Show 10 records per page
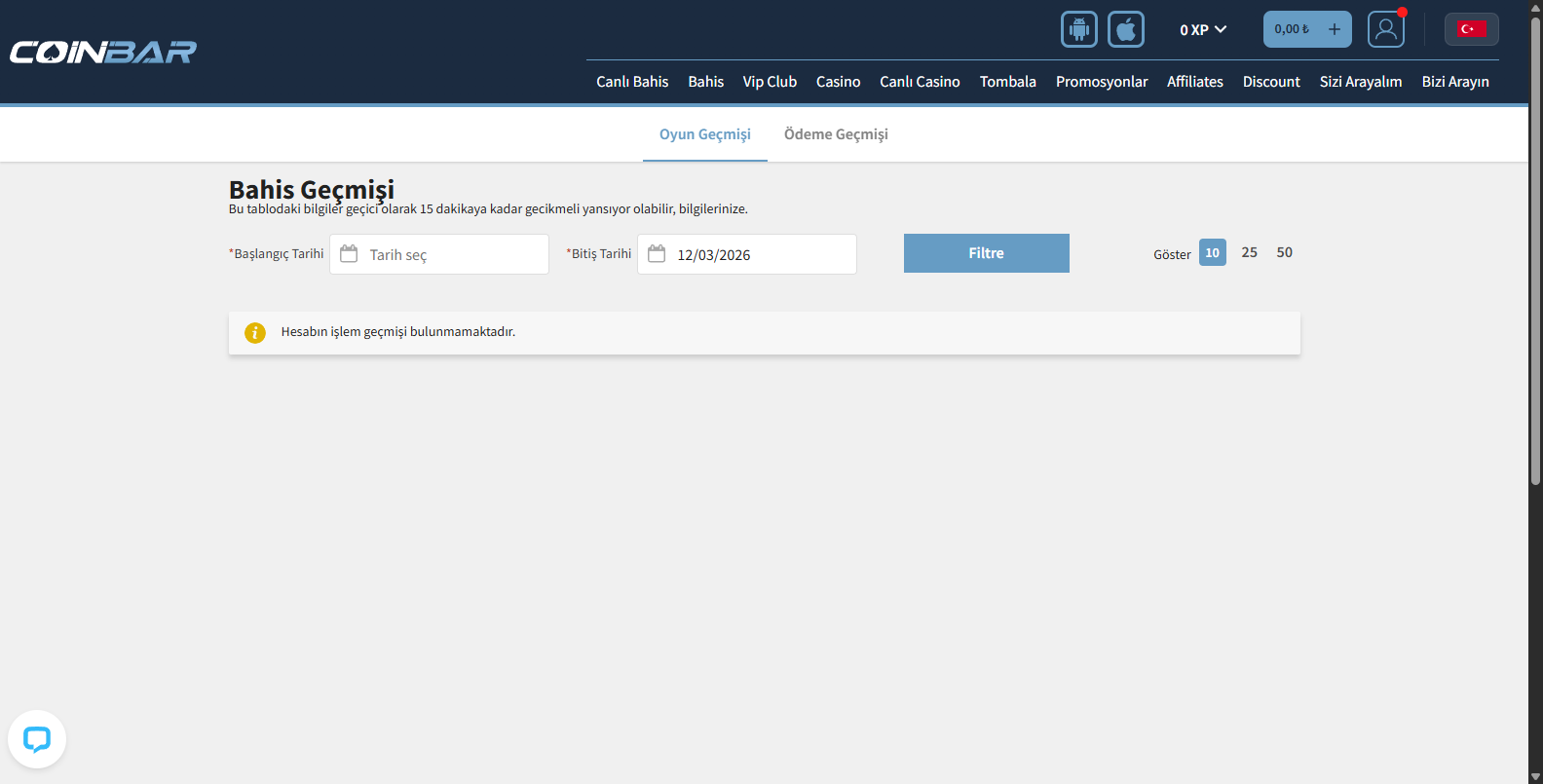Viewport: 1543px width, 784px height. pyautogui.click(x=1213, y=252)
